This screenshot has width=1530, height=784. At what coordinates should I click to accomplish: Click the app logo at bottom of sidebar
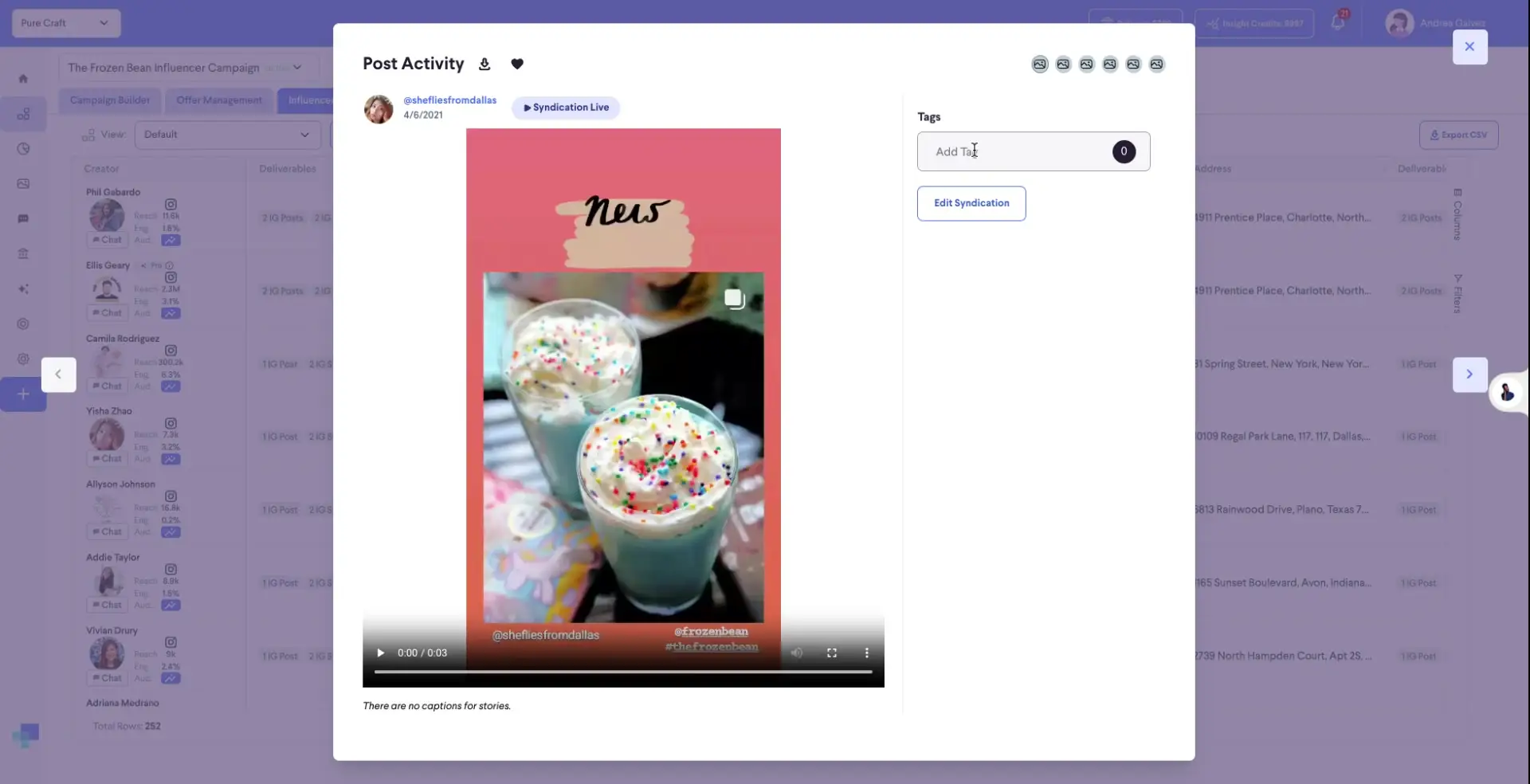25,735
